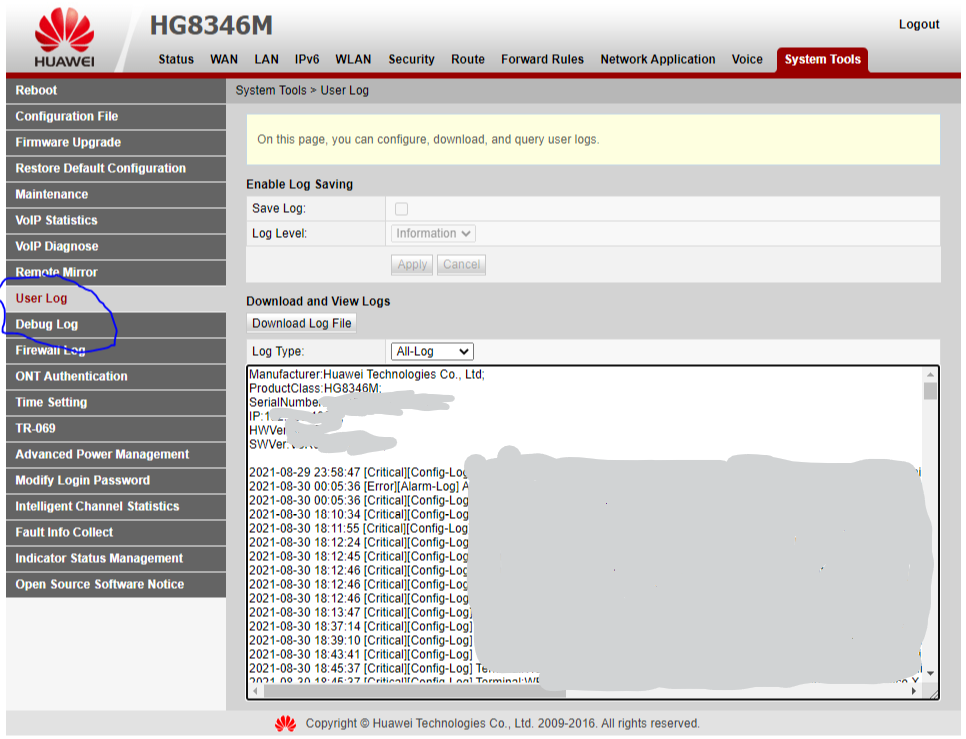Open Open Source Software Notice page
The height and width of the screenshot is (739, 966).
point(116,584)
